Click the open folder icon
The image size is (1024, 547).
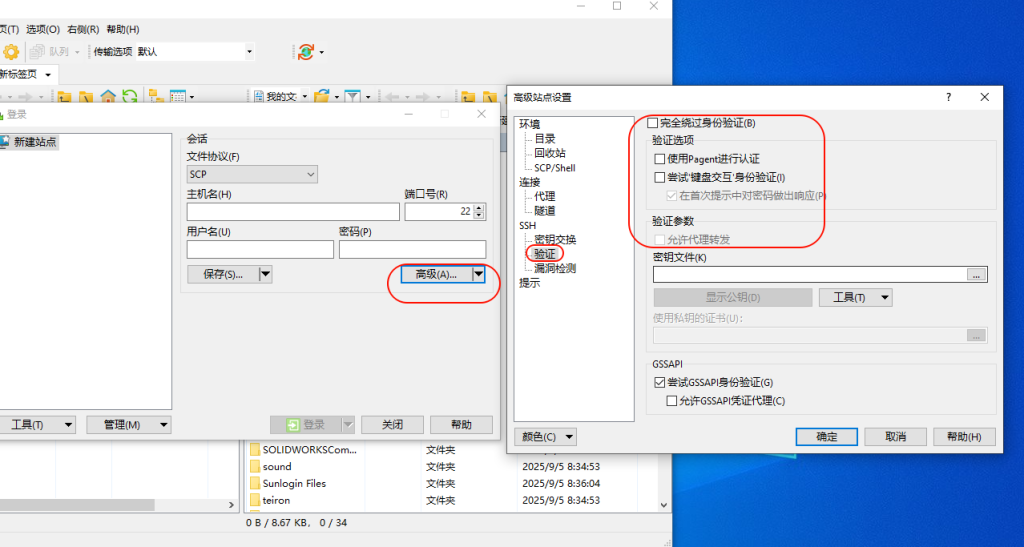click(x=321, y=97)
